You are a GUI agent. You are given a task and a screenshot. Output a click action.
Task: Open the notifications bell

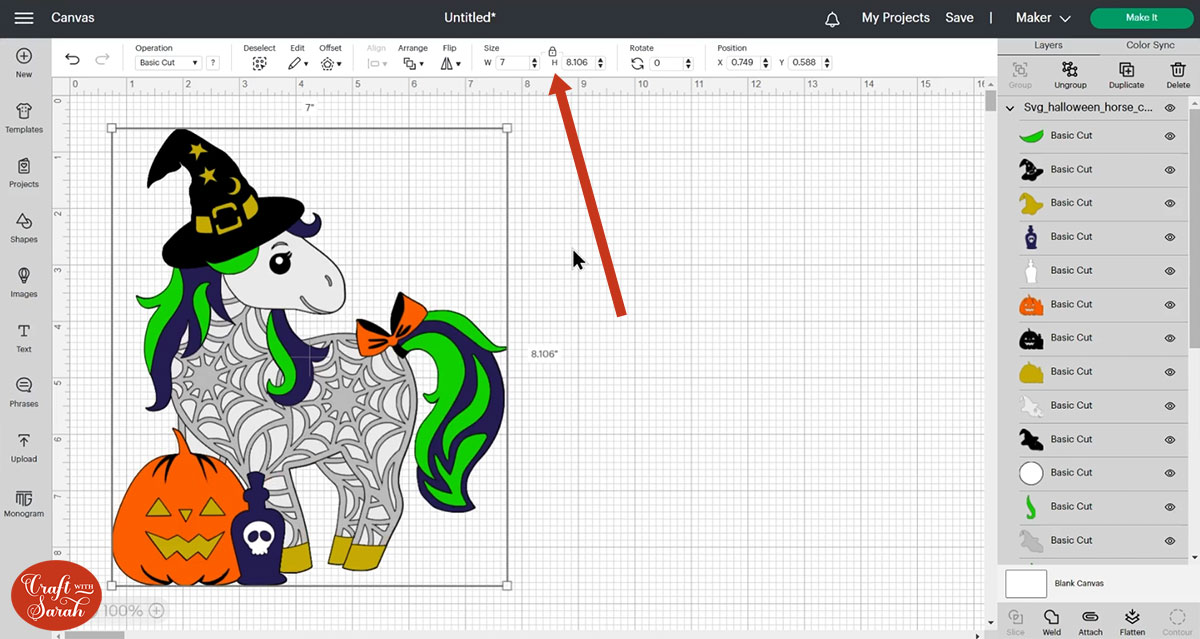click(832, 18)
